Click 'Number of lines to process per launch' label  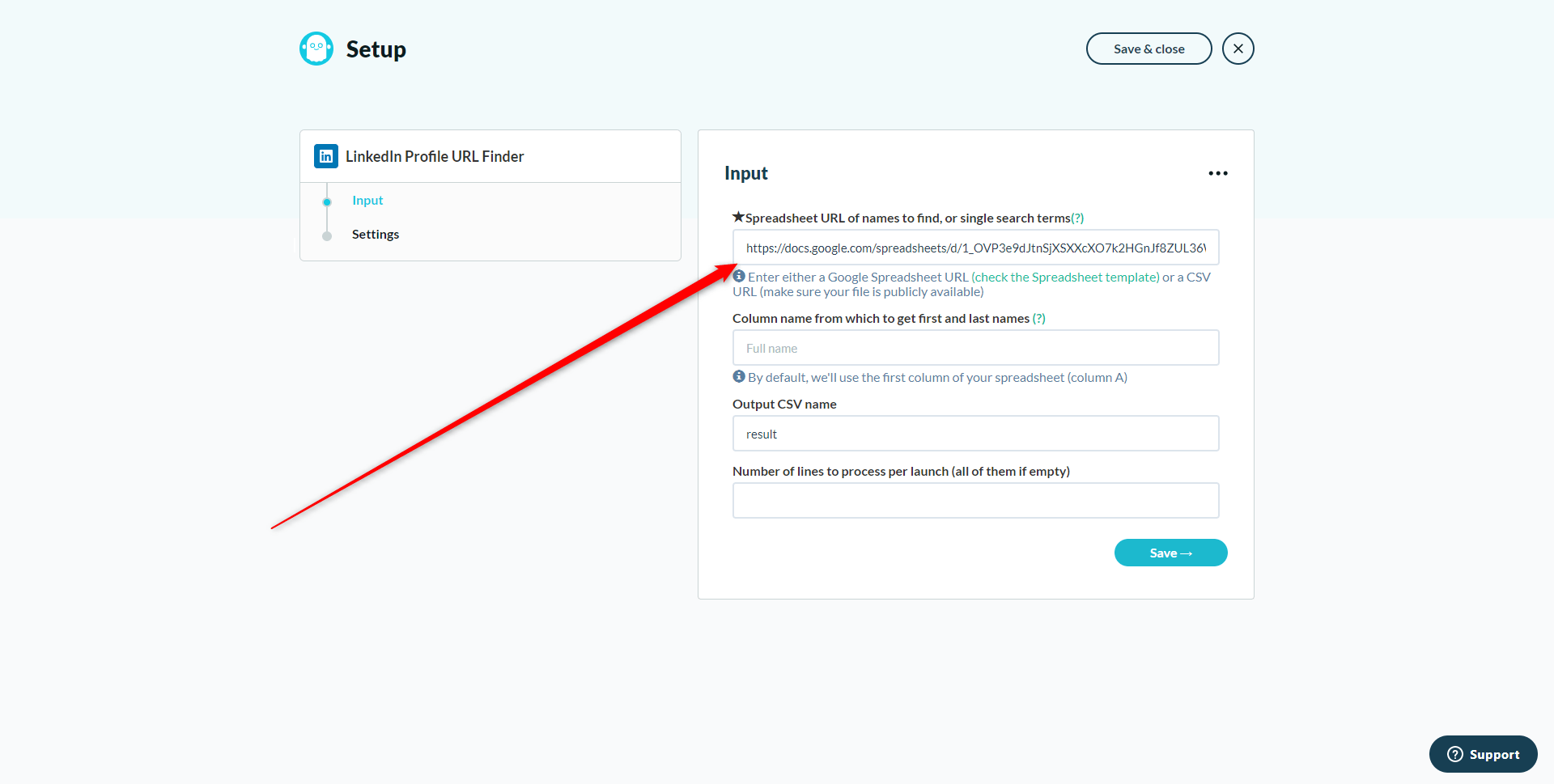[901, 471]
